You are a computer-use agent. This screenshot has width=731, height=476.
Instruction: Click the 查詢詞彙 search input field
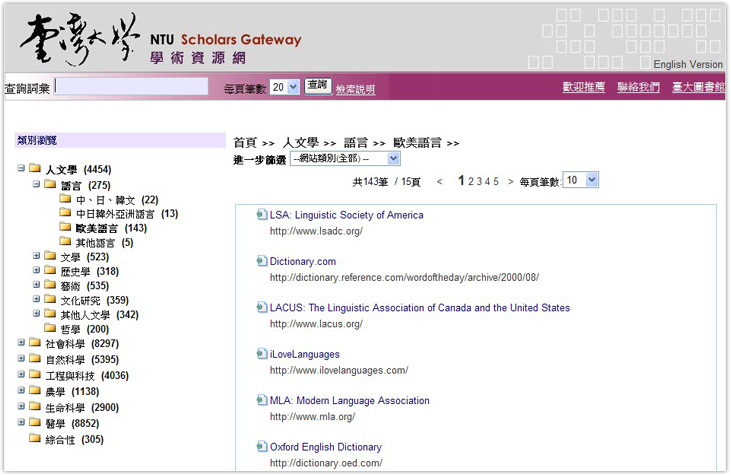tap(132, 86)
